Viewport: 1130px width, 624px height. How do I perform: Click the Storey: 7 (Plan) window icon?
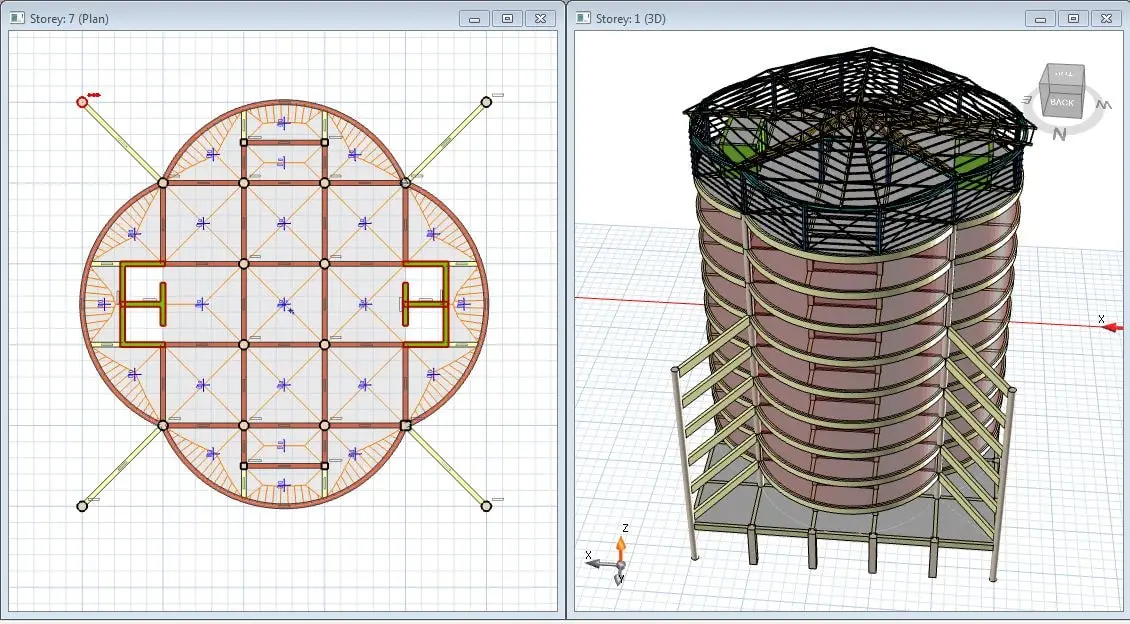pyautogui.click(x=16, y=18)
